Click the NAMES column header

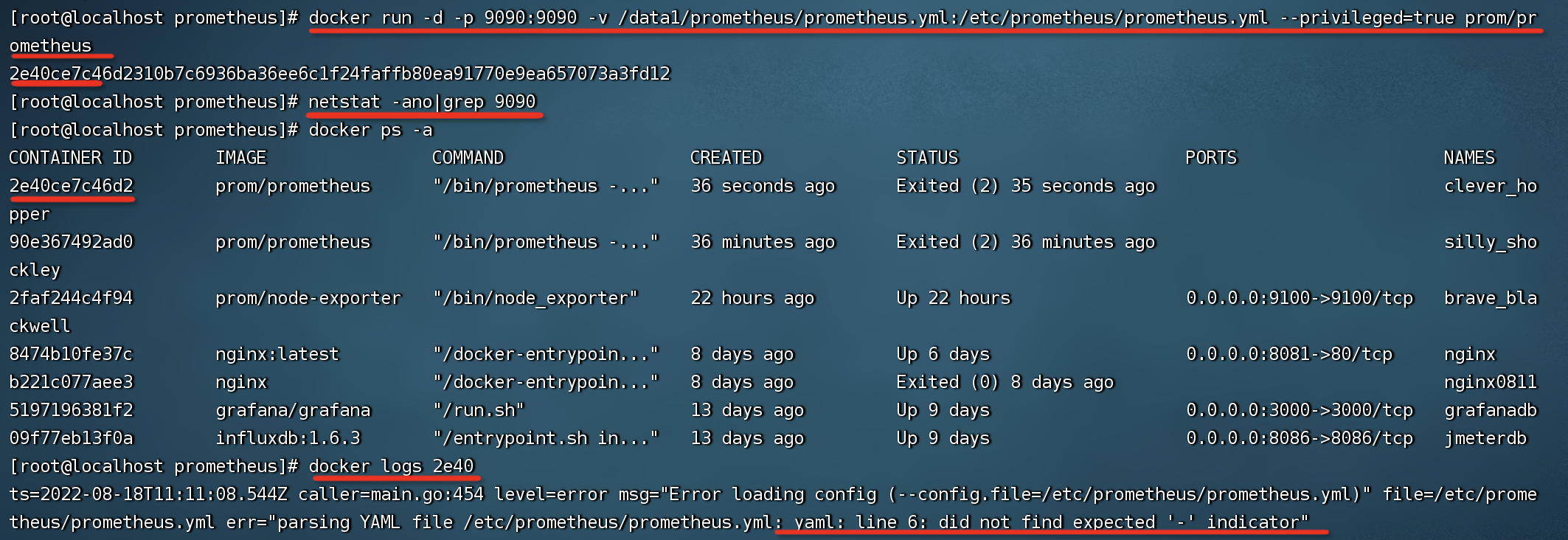[1469, 158]
